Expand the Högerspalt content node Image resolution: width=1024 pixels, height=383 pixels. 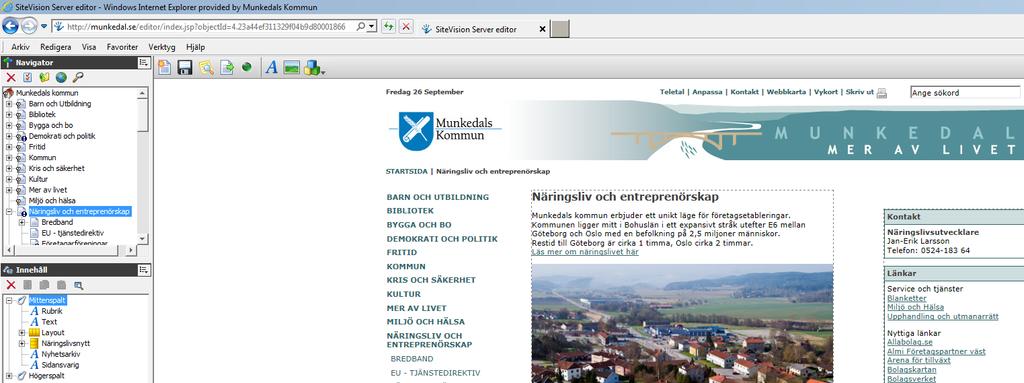(9, 376)
